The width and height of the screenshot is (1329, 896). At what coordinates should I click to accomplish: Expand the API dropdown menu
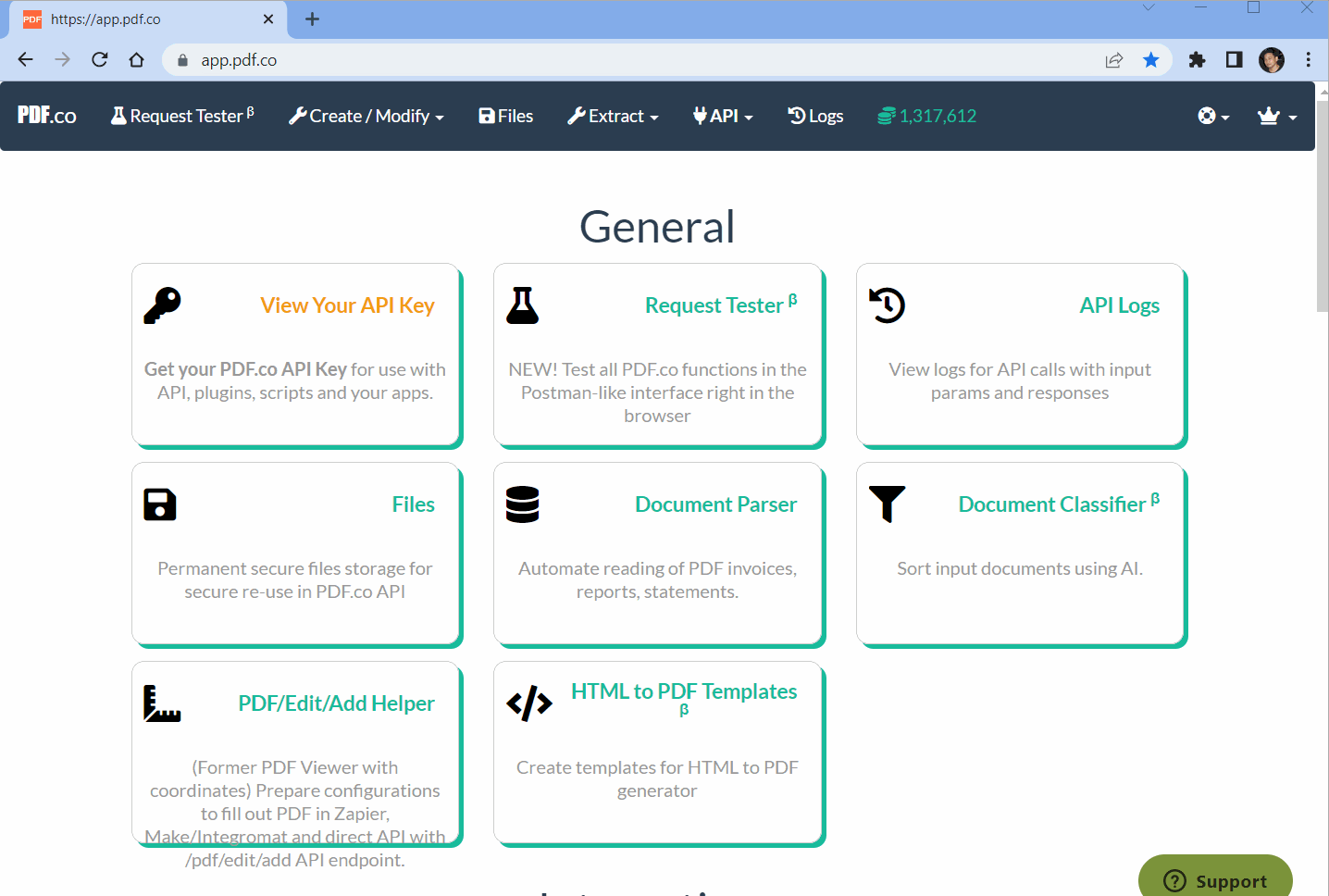(x=723, y=116)
